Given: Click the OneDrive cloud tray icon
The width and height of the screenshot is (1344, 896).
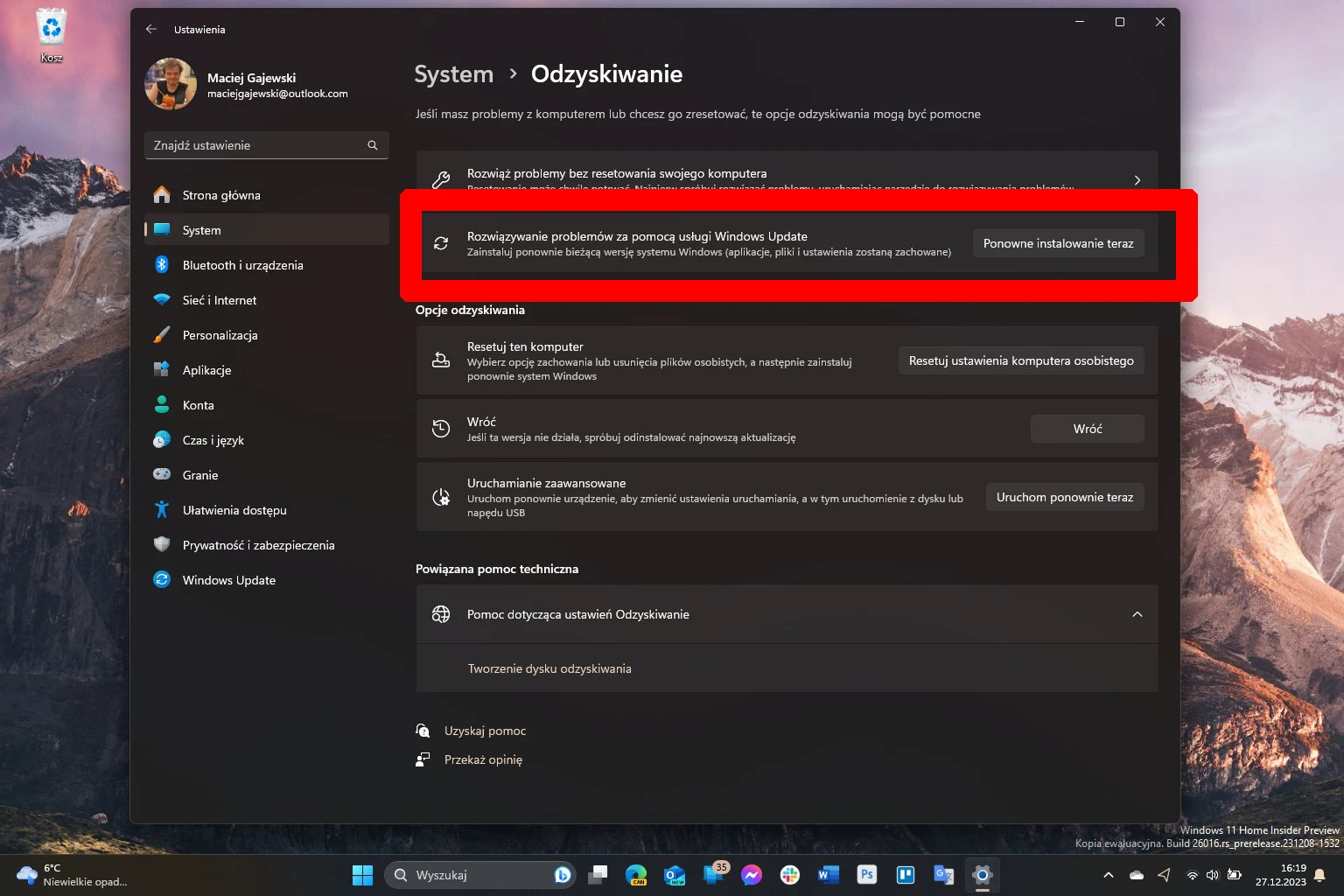Looking at the screenshot, I should (x=1137, y=875).
